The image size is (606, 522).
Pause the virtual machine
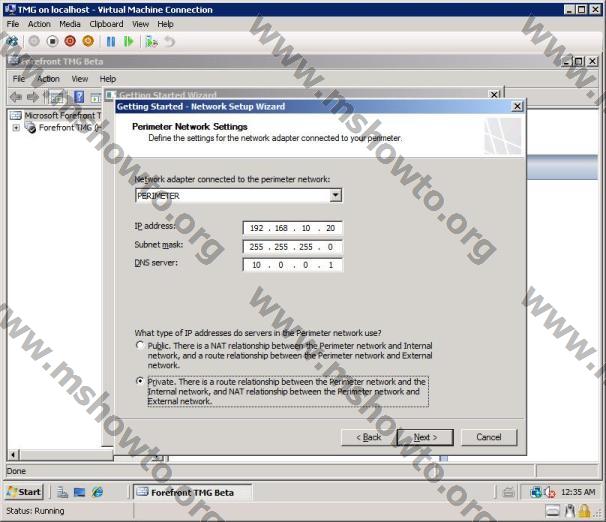111,41
